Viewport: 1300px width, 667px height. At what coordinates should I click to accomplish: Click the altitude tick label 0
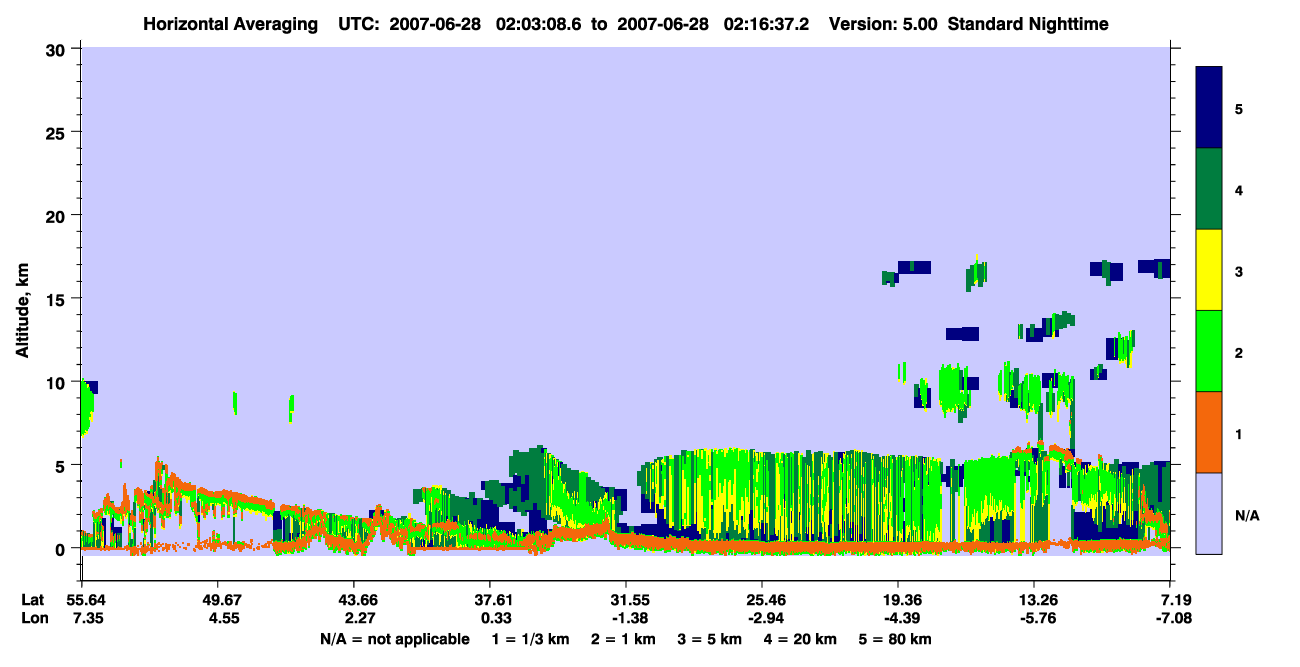click(x=63, y=549)
